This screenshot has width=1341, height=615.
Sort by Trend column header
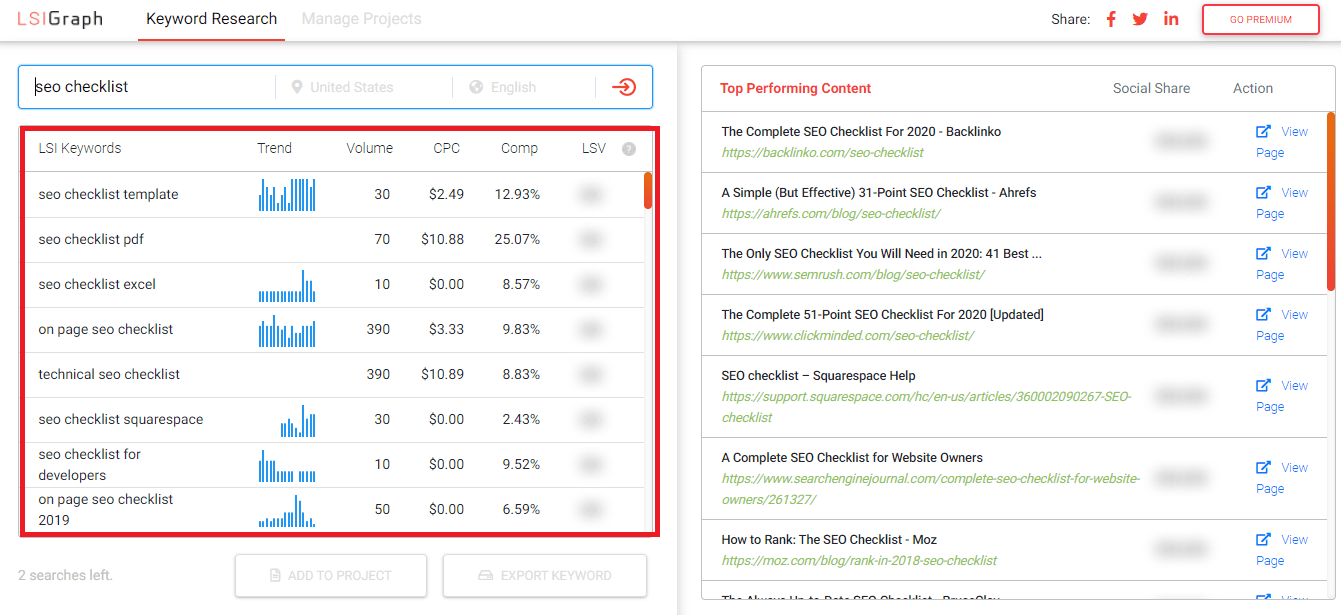pos(274,148)
